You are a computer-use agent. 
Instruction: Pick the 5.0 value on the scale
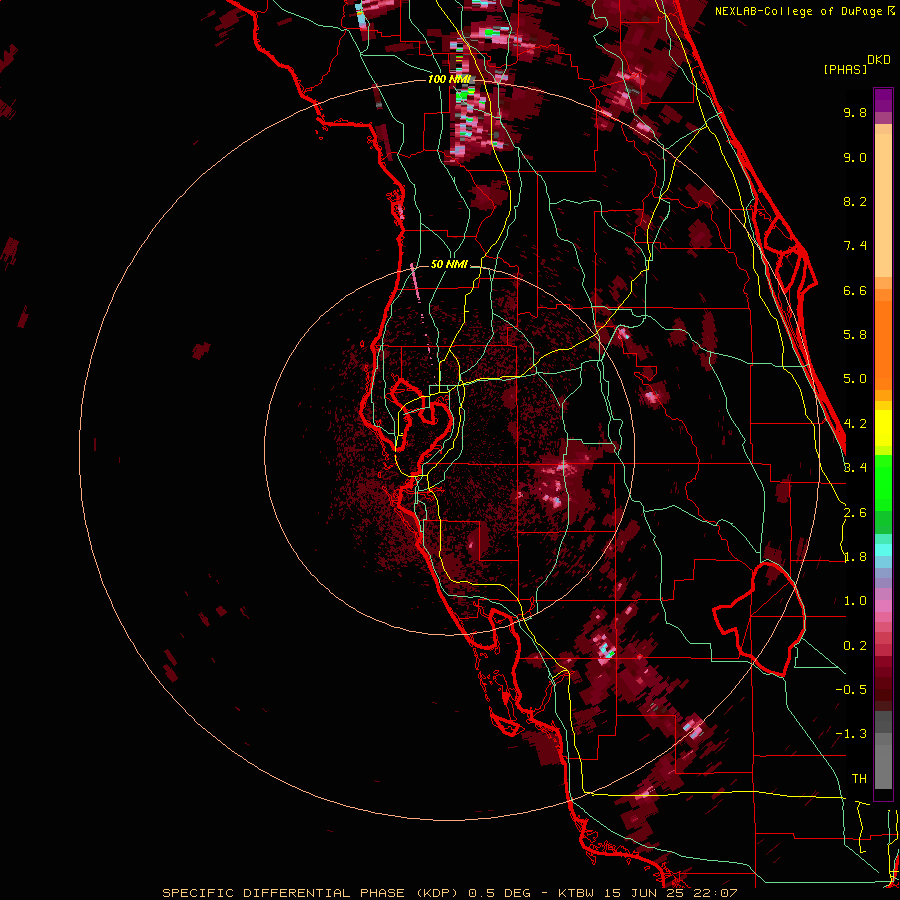pos(855,379)
